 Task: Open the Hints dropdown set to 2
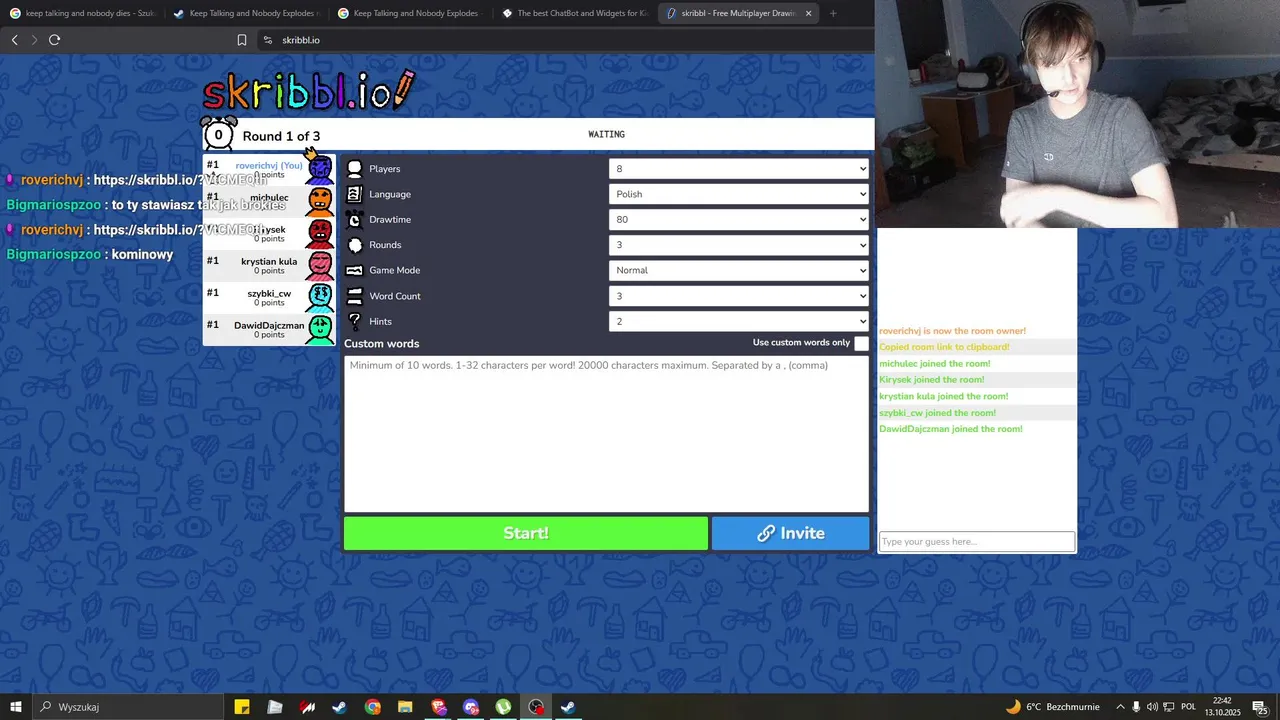(x=738, y=321)
